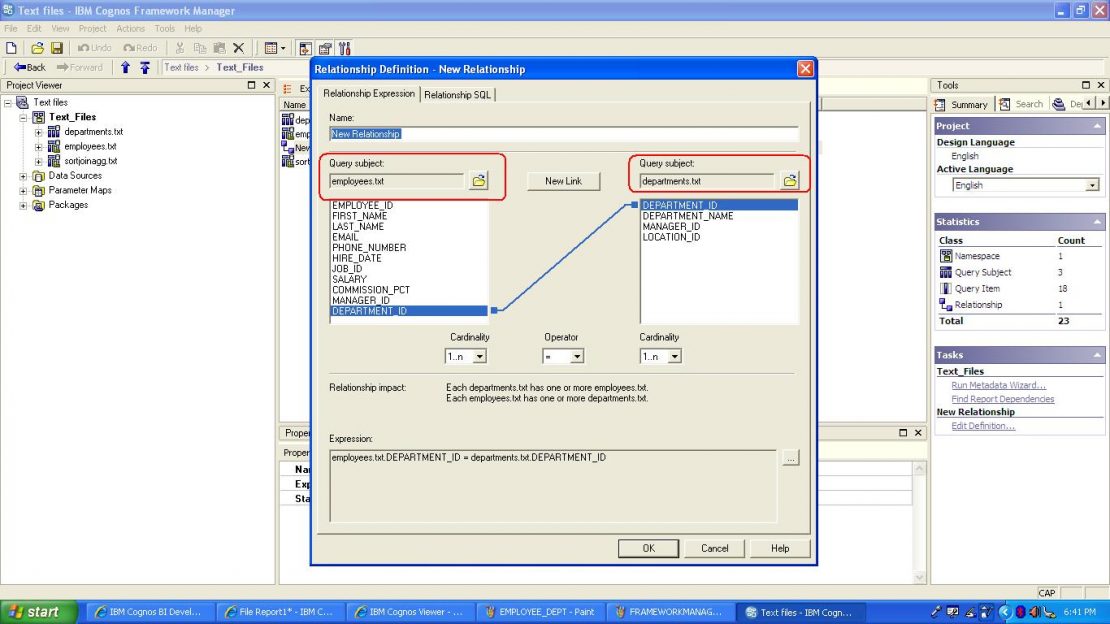The width and height of the screenshot is (1110, 624).
Task: Click the New project toolbar icon
Action: [11, 48]
